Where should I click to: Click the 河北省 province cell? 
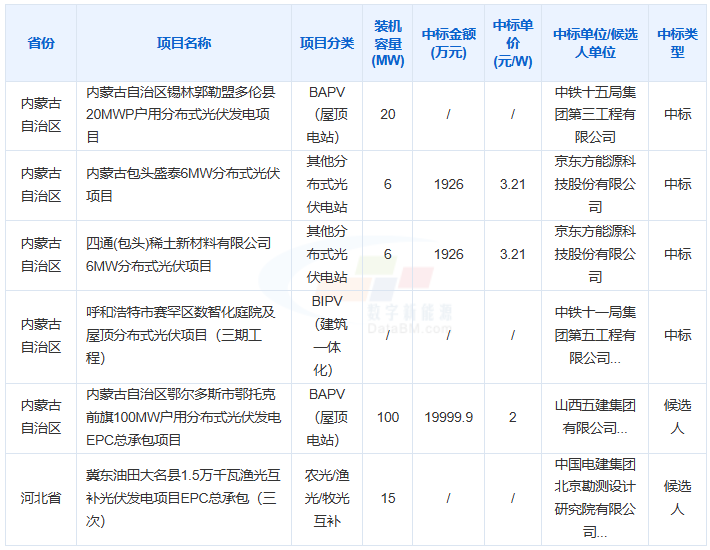(x=41, y=498)
